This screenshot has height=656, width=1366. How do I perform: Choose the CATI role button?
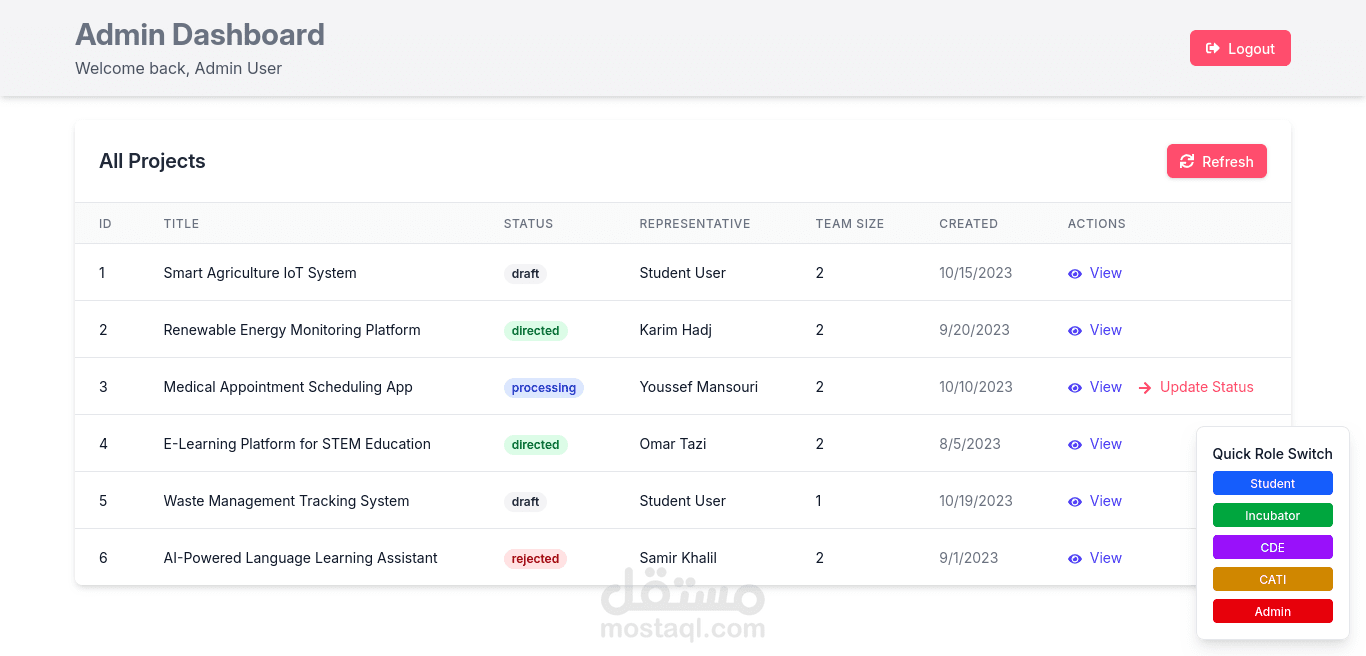[1272, 580]
